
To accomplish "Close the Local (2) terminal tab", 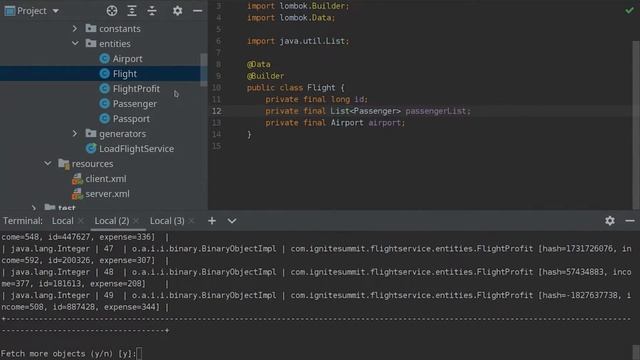I will click(136, 221).
